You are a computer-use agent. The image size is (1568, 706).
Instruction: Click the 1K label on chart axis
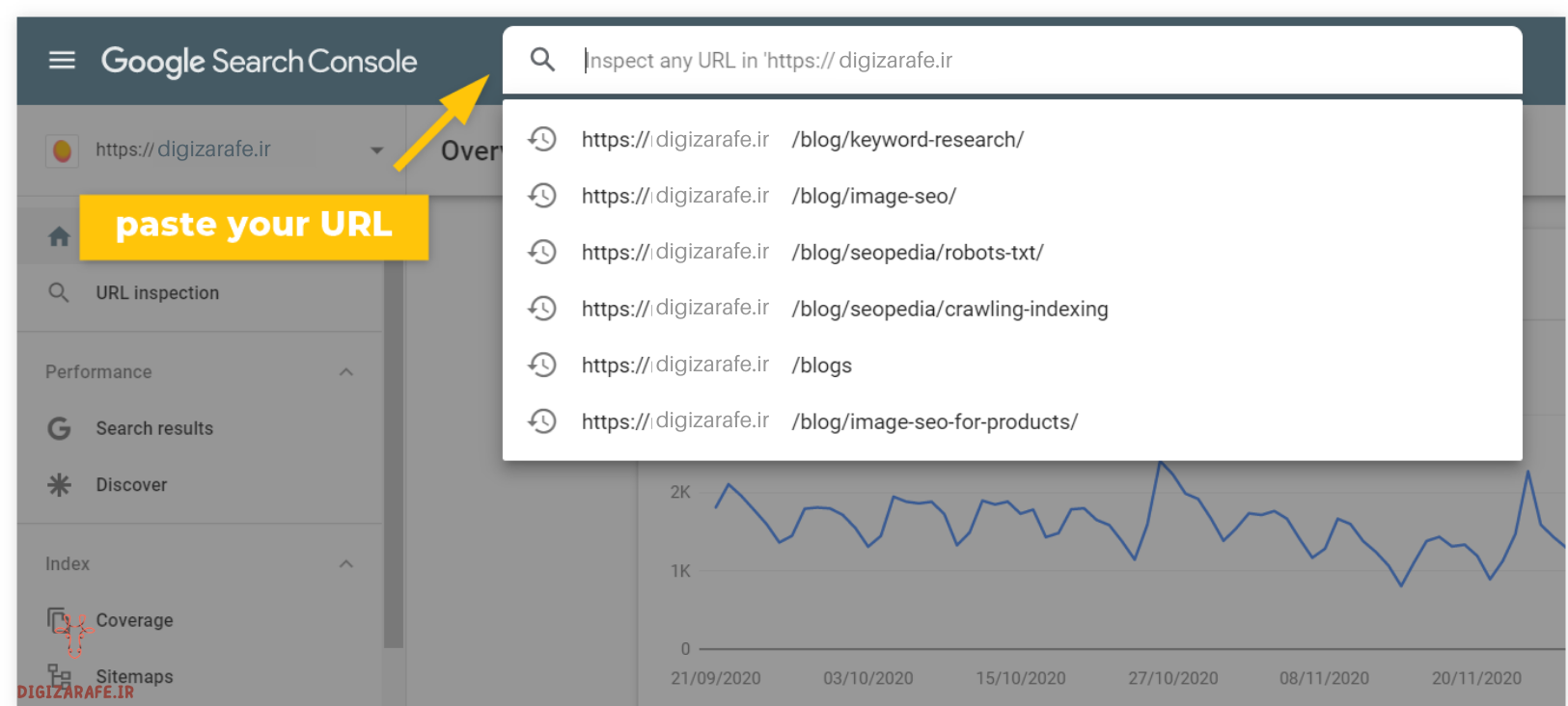click(680, 572)
